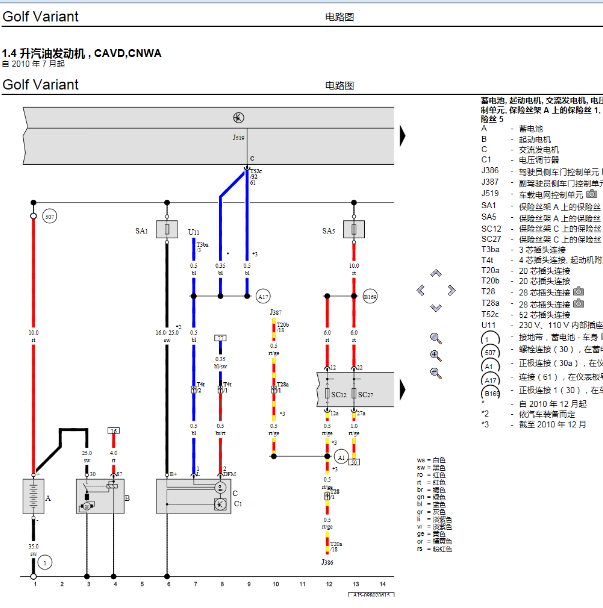Click the circled A1 node in the diagram
The width and height of the screenshot is (603, 608).
point(341,457)
